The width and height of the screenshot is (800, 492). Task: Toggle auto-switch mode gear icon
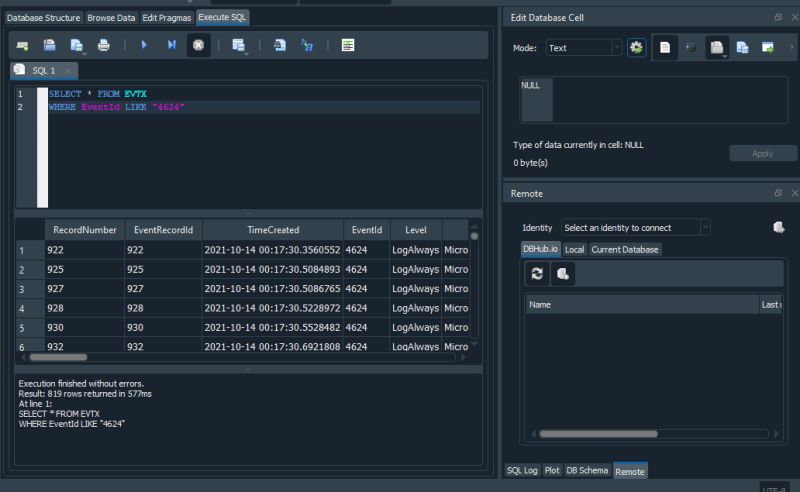click(x=636, y=48)
